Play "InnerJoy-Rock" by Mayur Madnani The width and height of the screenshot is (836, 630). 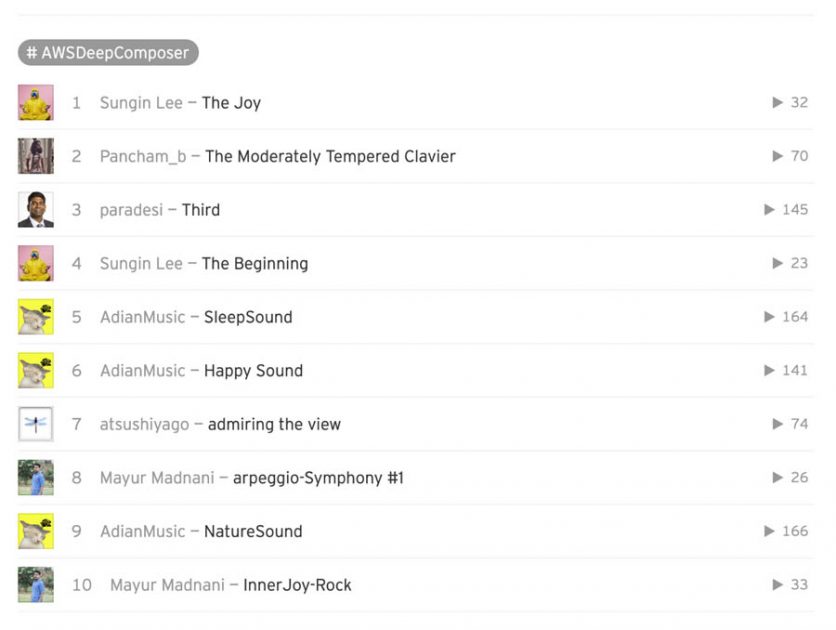[x=775, y=584]
